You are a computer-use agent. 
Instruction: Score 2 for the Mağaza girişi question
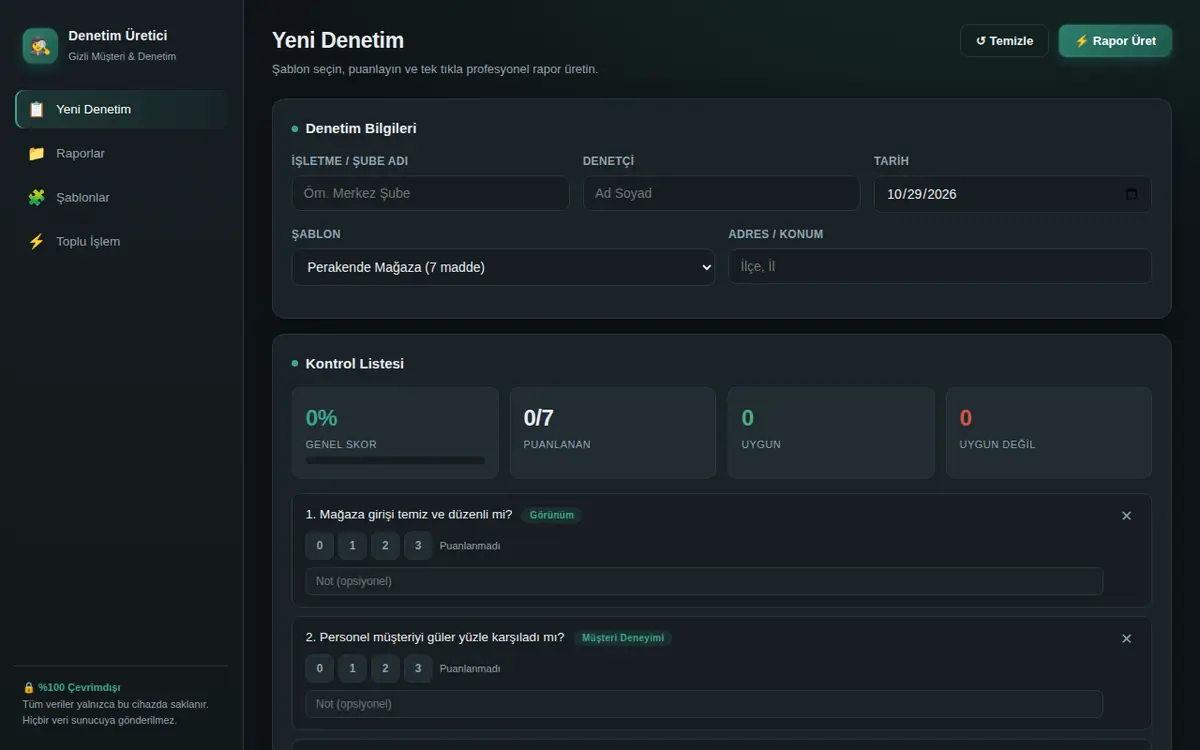tap(385, 546)
